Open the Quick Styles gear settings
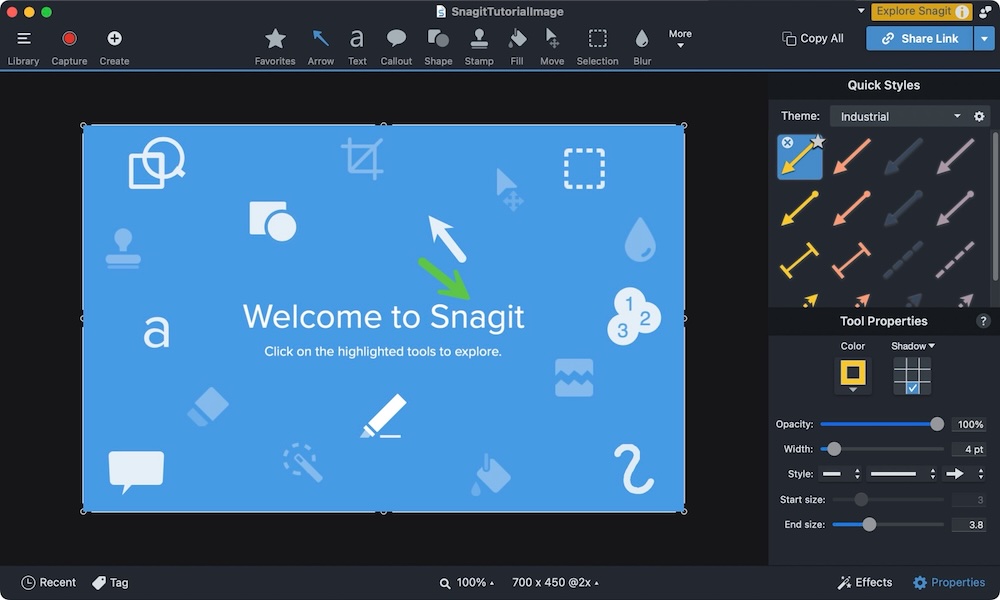1000x600 pixels. [979, 116]
